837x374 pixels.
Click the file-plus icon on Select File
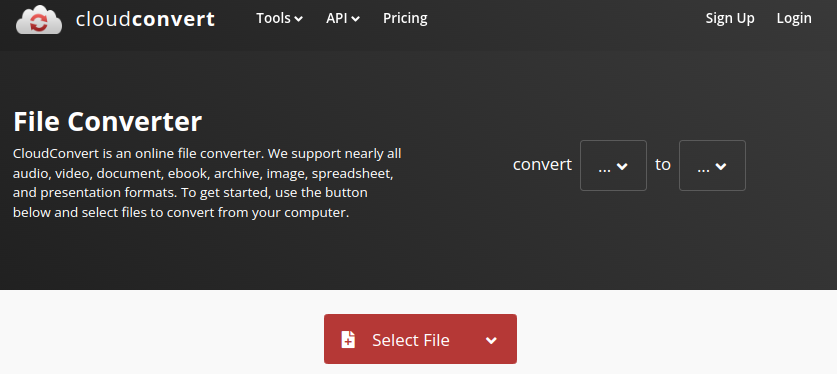348,340
